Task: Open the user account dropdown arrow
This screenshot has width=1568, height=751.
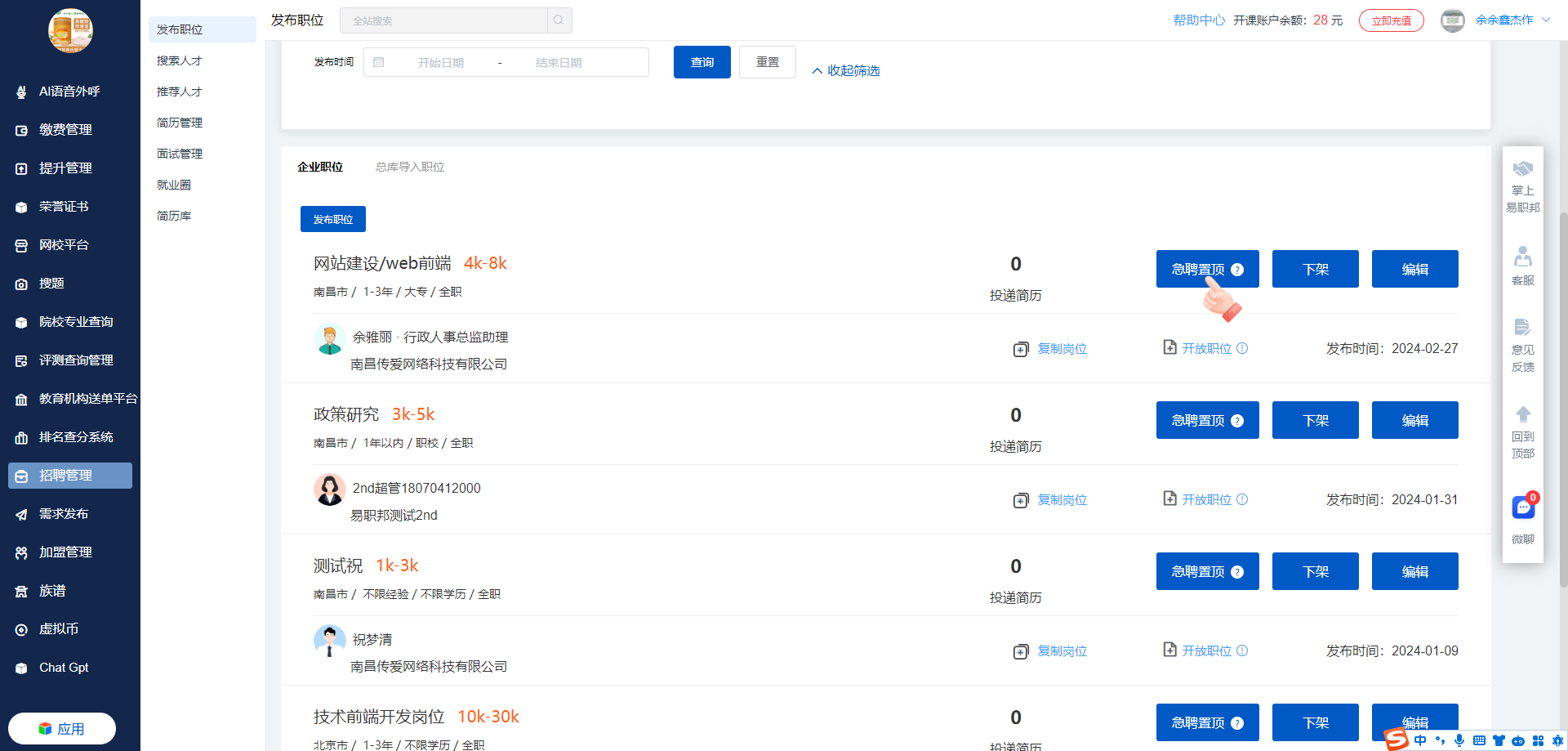Action: 1546,20
